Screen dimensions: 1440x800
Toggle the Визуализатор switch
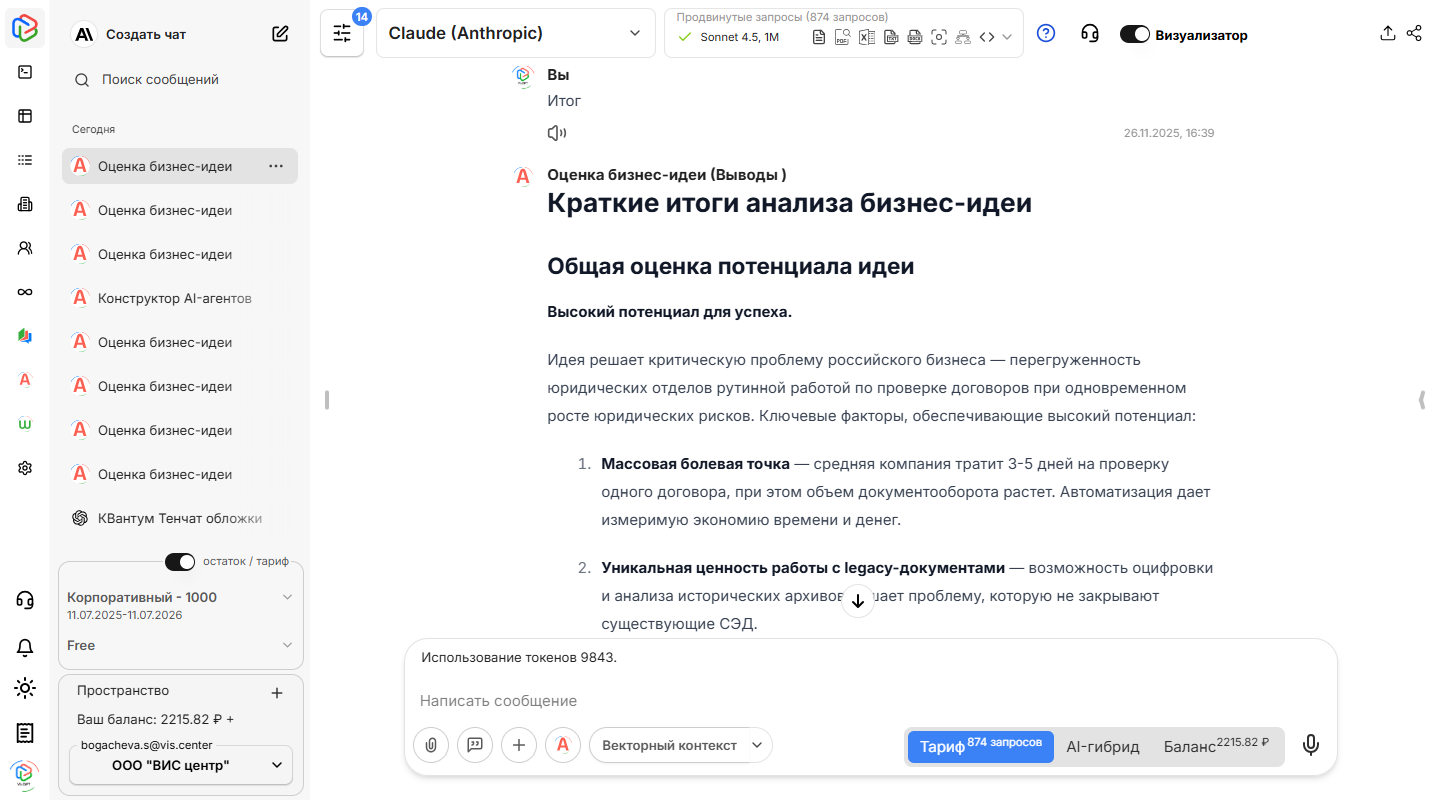click(x=1134, y=35)
